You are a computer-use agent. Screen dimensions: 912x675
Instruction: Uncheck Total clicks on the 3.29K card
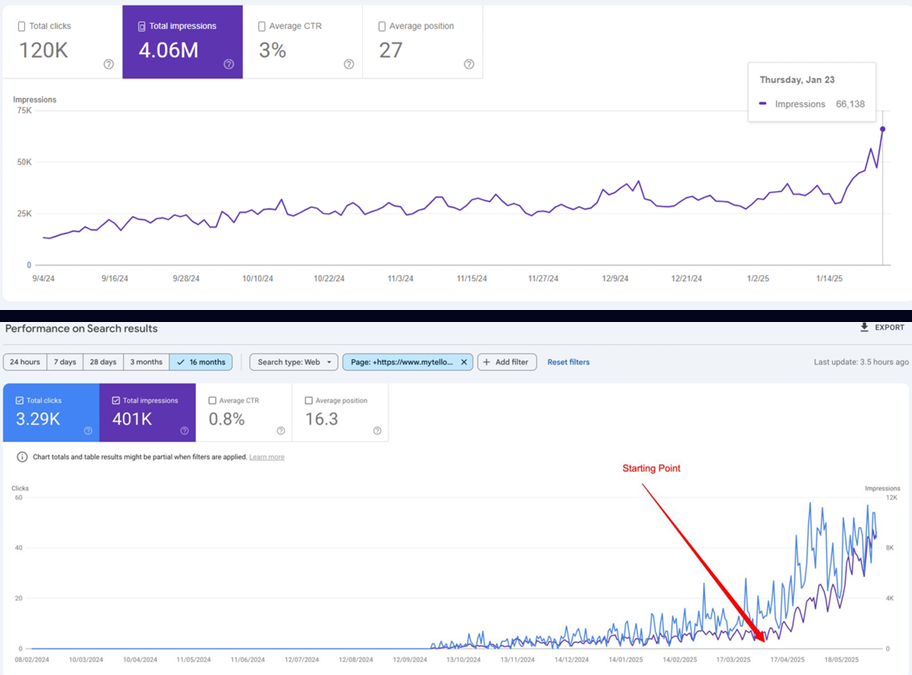pos(19,401)
